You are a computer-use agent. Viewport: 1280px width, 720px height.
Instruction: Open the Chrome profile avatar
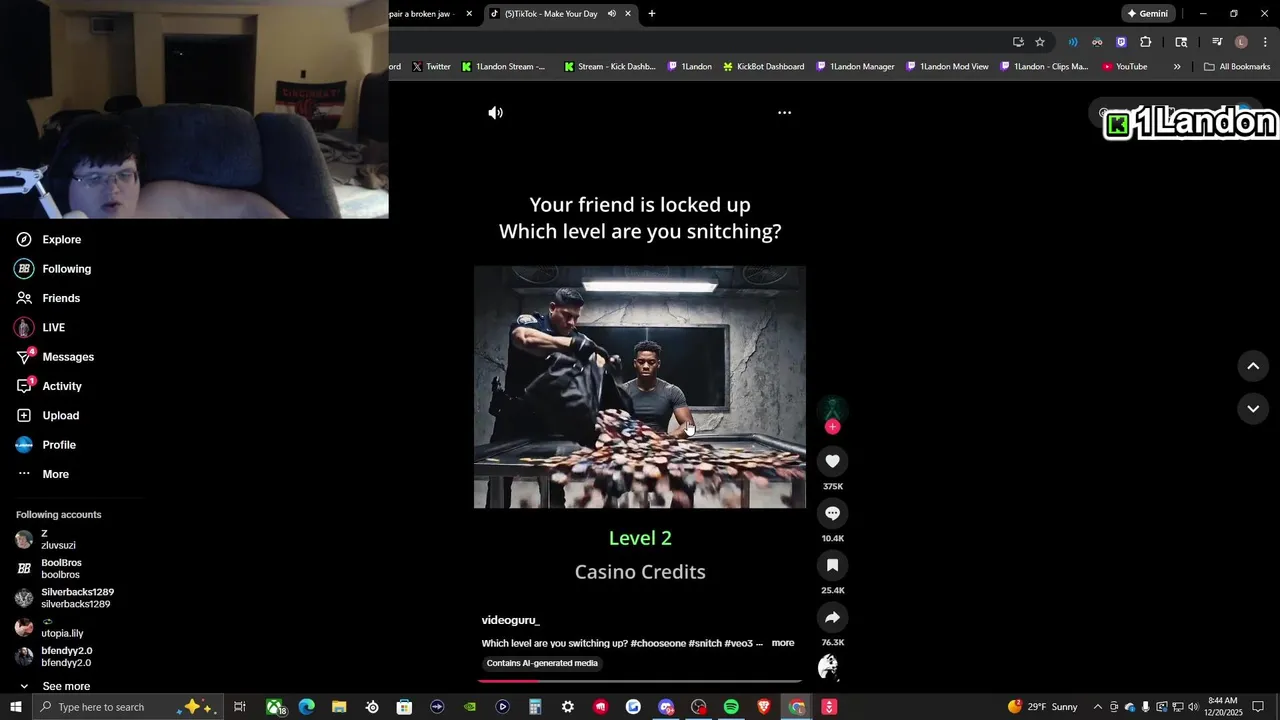click(x=1241, y=42)
